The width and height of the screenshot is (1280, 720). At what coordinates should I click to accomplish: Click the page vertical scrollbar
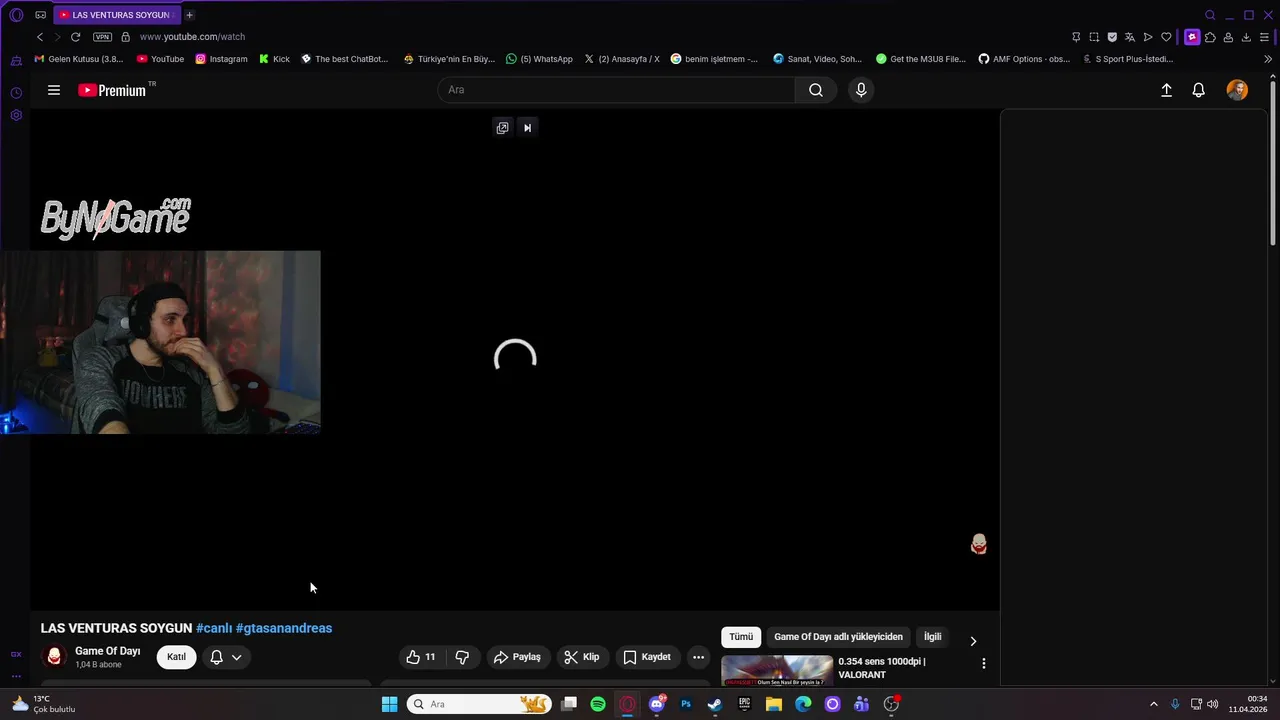click(x=1273, y=165)
